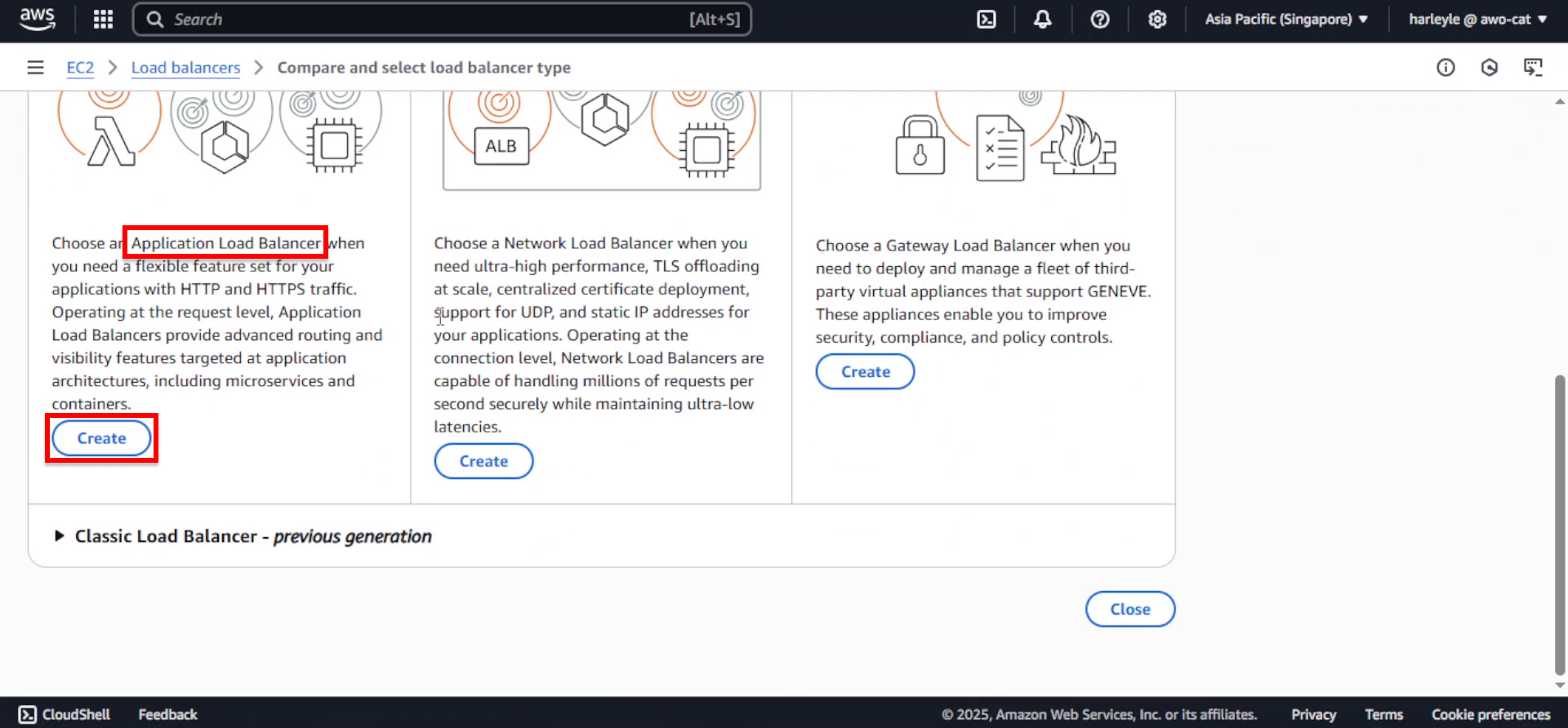The height and width of the screenshot is (728, 1568).
Task: Click the search magnifier icon
Action: 155,19
